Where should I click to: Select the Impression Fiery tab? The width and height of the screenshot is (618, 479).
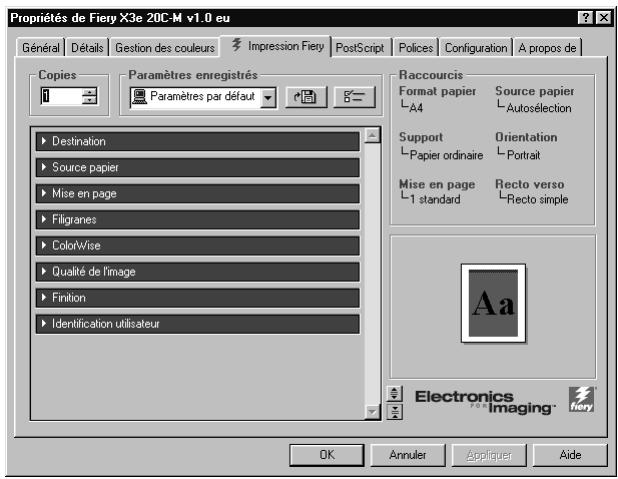277,46
